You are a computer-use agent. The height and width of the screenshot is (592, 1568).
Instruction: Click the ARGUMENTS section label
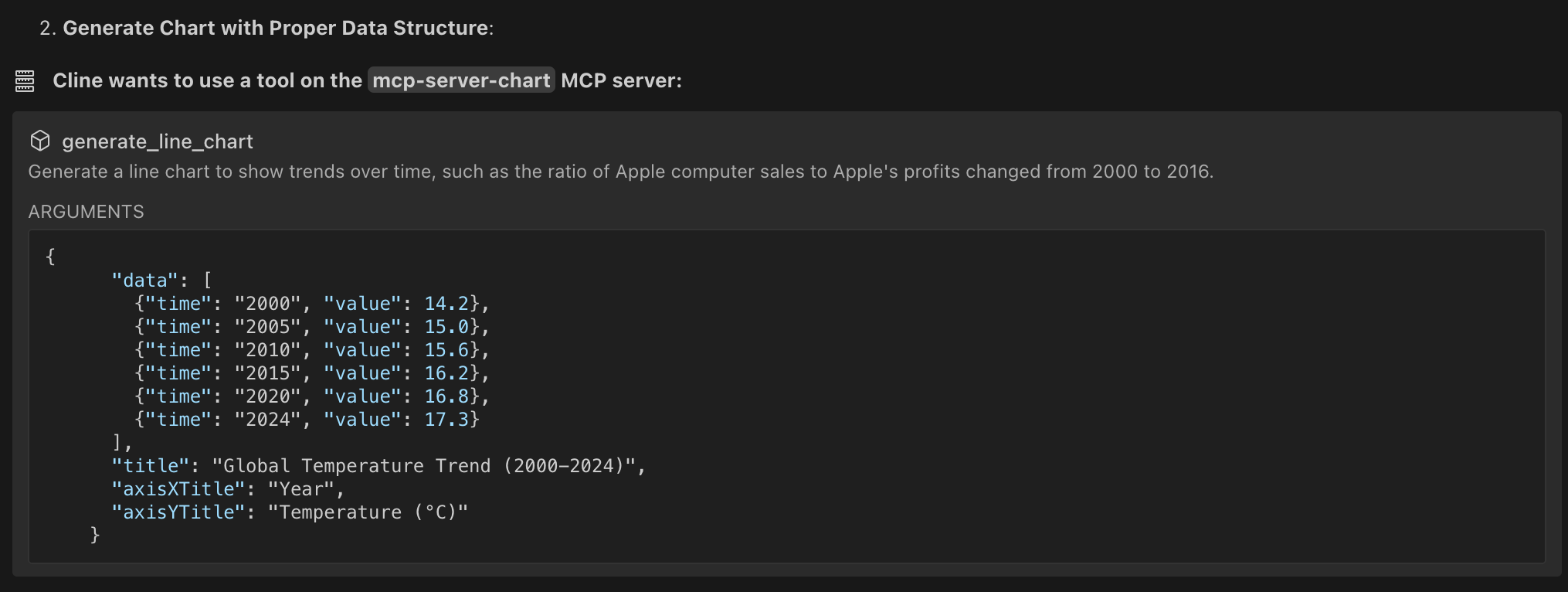click(x=87, y=212)
